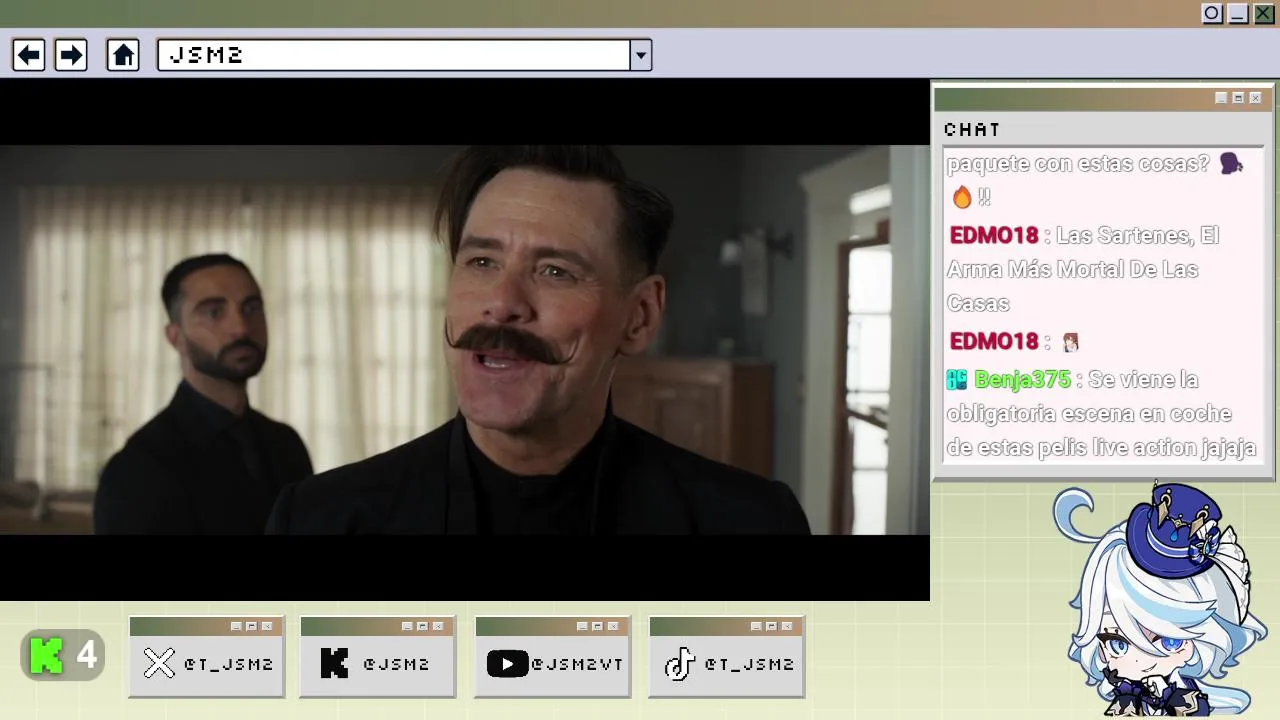This screenshot has height=720, width=1280.
Task: Open the @JSM2VT YouTube handle text
Action: (x=577, y=664)
